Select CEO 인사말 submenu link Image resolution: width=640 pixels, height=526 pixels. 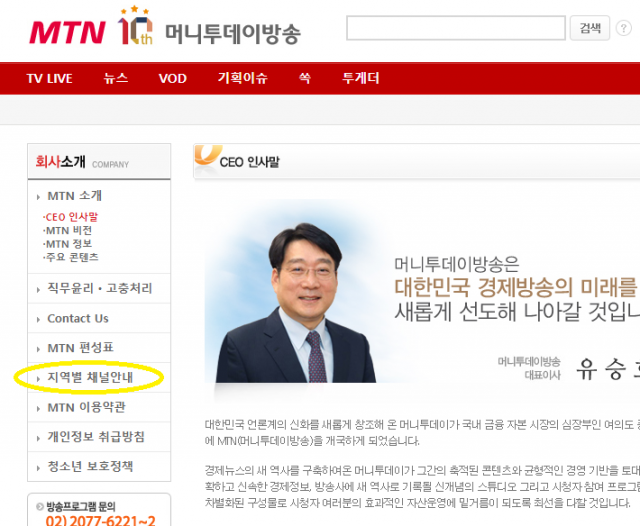point(70,217)
